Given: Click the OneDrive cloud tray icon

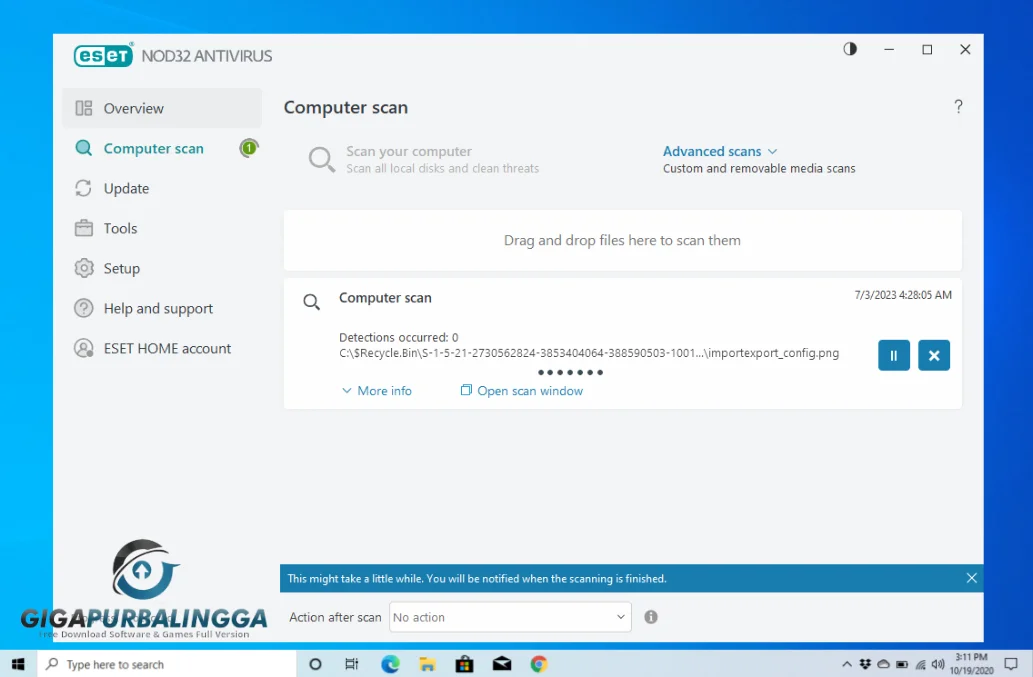Looking at the screenshot, I should (x=883, y=664).
